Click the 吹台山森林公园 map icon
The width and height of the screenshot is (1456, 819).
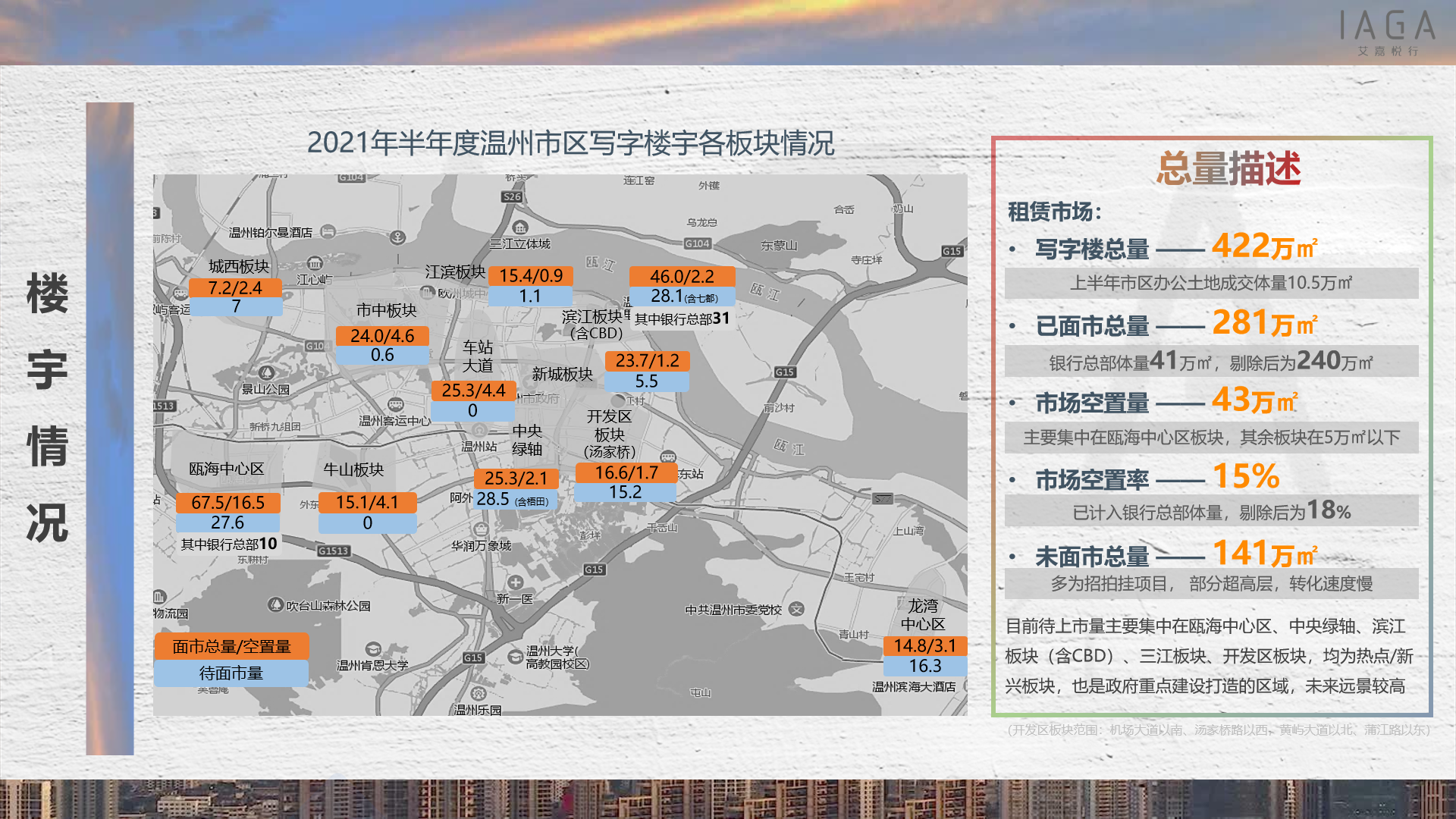coord(276,604)
